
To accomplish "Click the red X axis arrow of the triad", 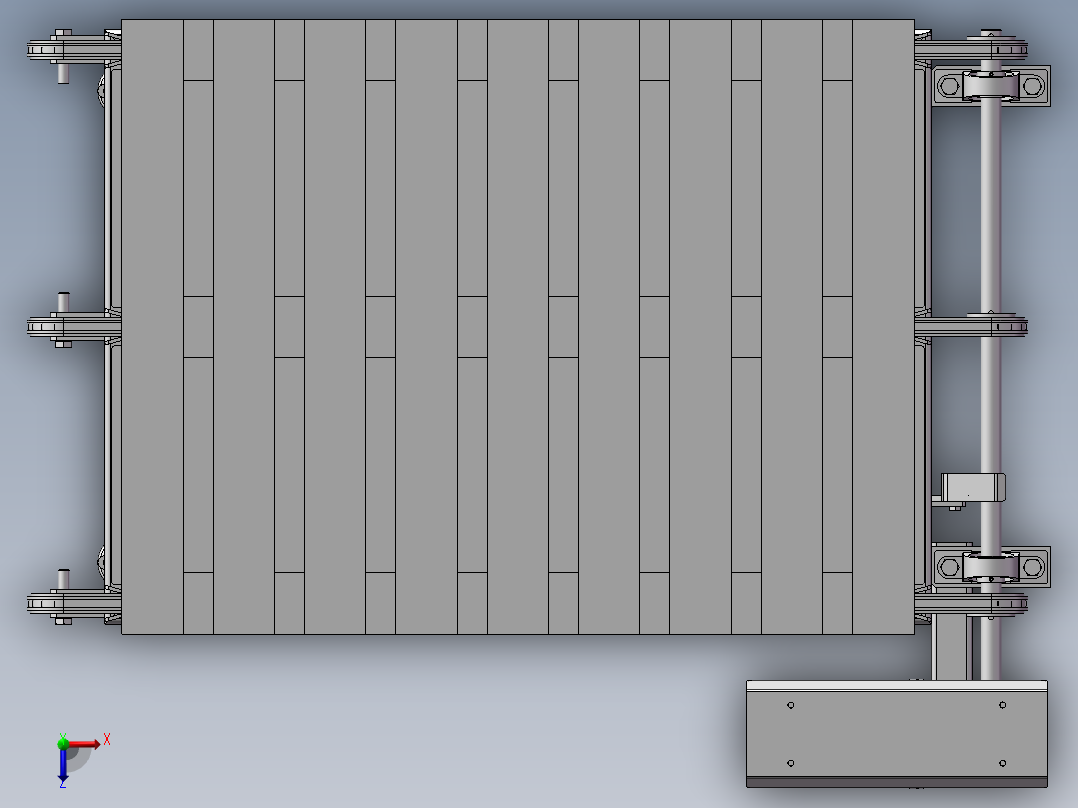I will (x=84, y=744).
